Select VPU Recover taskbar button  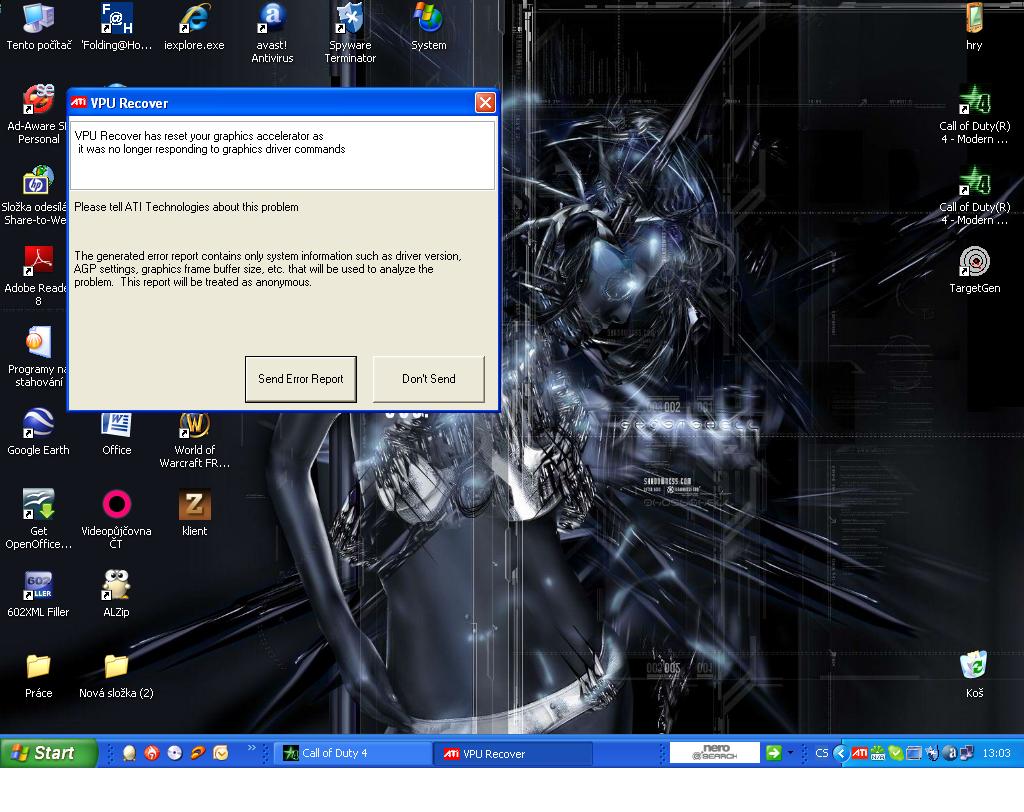pos(513,753)
